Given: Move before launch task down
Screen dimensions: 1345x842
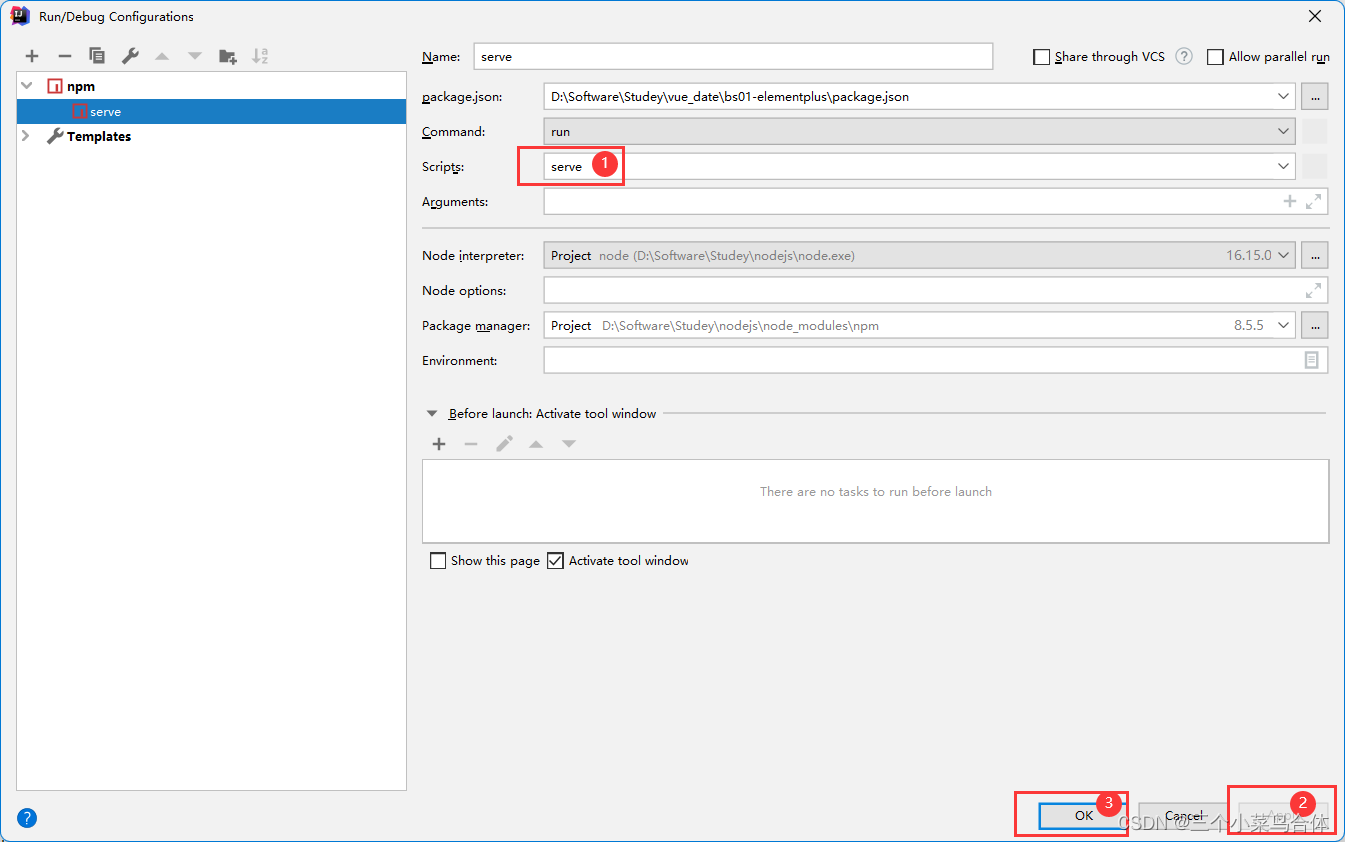Looking at the screenshot, I should (569, 444).
